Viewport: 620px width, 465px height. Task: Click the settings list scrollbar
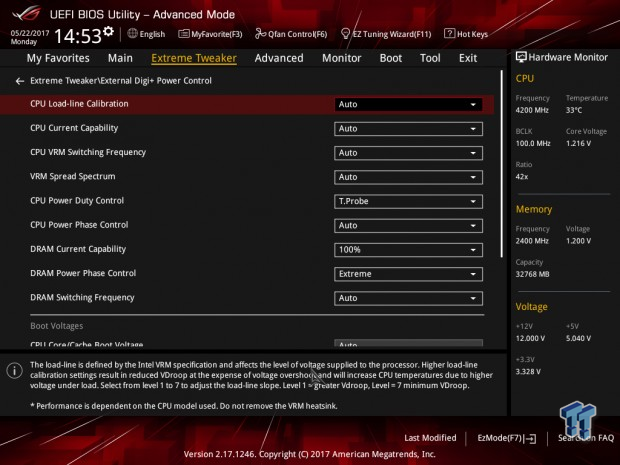pyautogui.click(x=502, y=164)
